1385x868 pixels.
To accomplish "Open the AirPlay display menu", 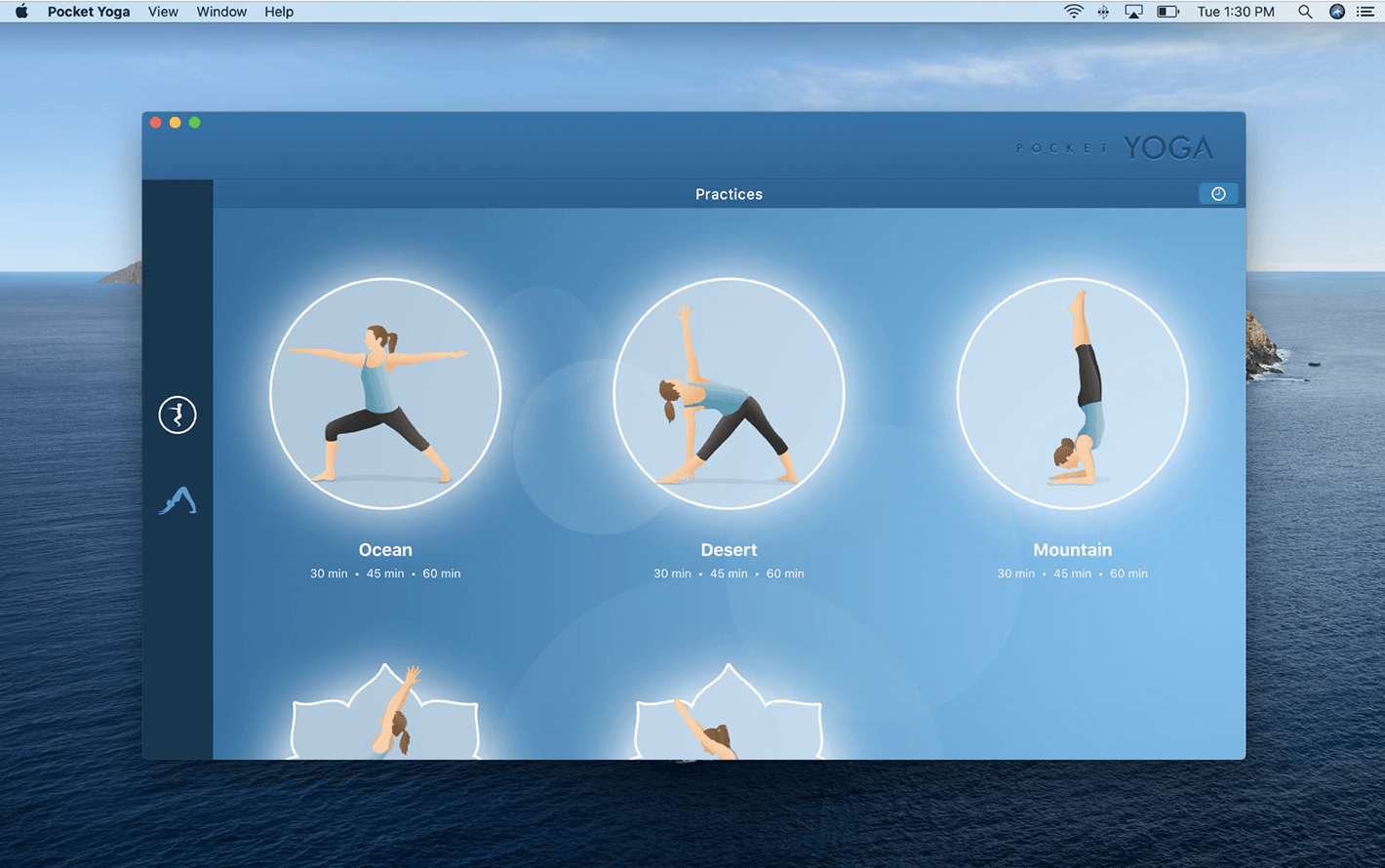I will tap(1133, 12).
